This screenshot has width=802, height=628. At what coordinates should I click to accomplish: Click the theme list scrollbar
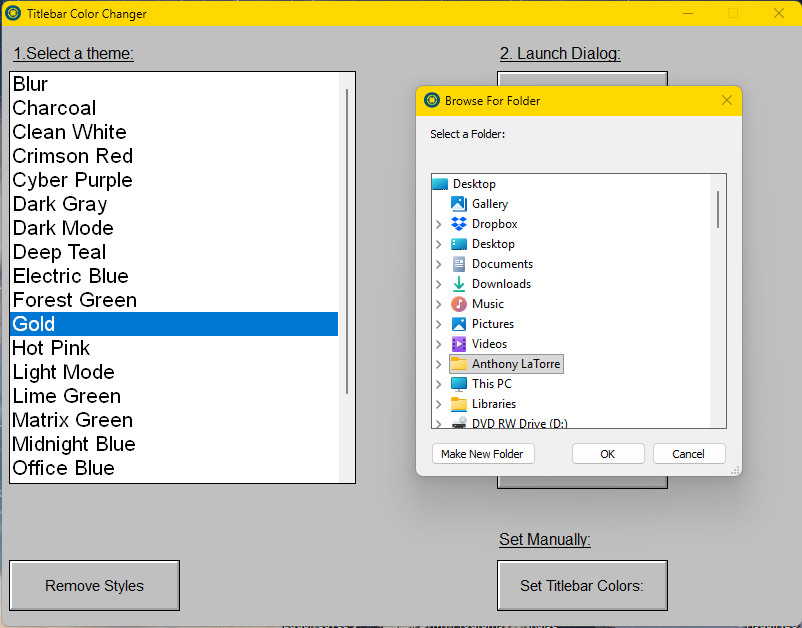click(x=347, y=241)
